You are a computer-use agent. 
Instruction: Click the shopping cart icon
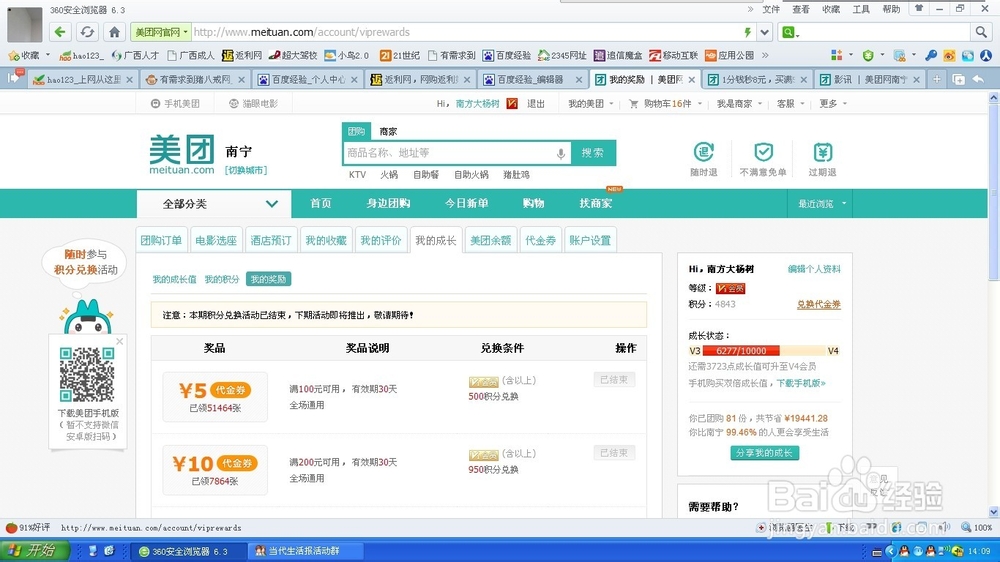point(633,103)
